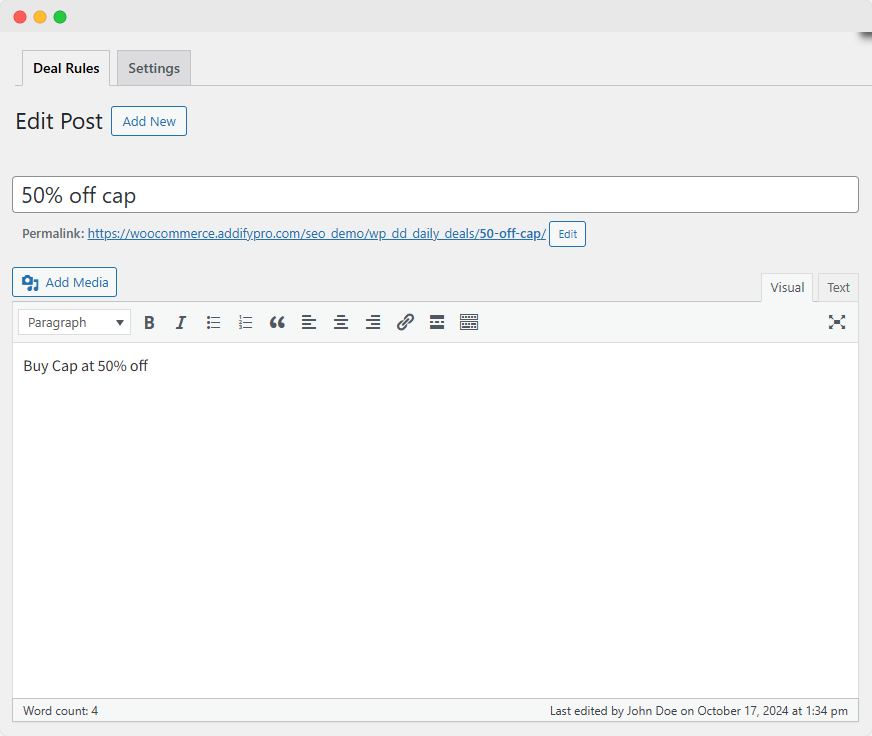Insert Read More tag

coord(437,322)
